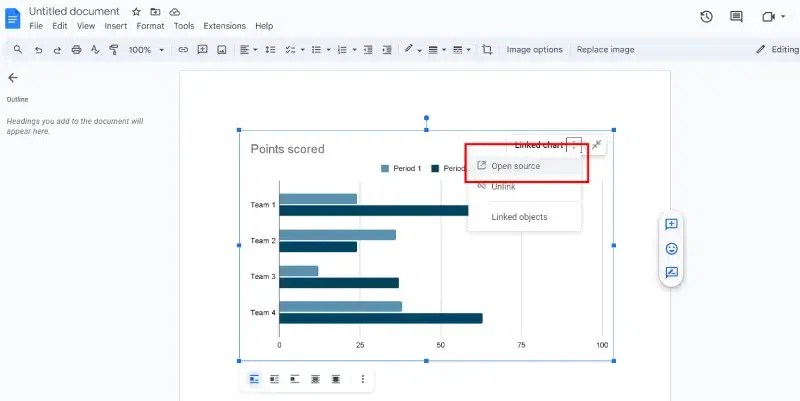Open the numbered list dropdown arrow
800x401 pixels.
pyautogui.click(x=355, y=49)
